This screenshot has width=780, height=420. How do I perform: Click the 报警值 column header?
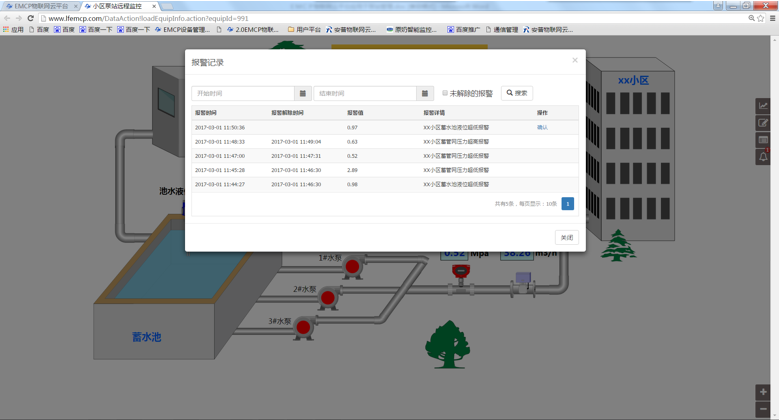click(355, 113)
